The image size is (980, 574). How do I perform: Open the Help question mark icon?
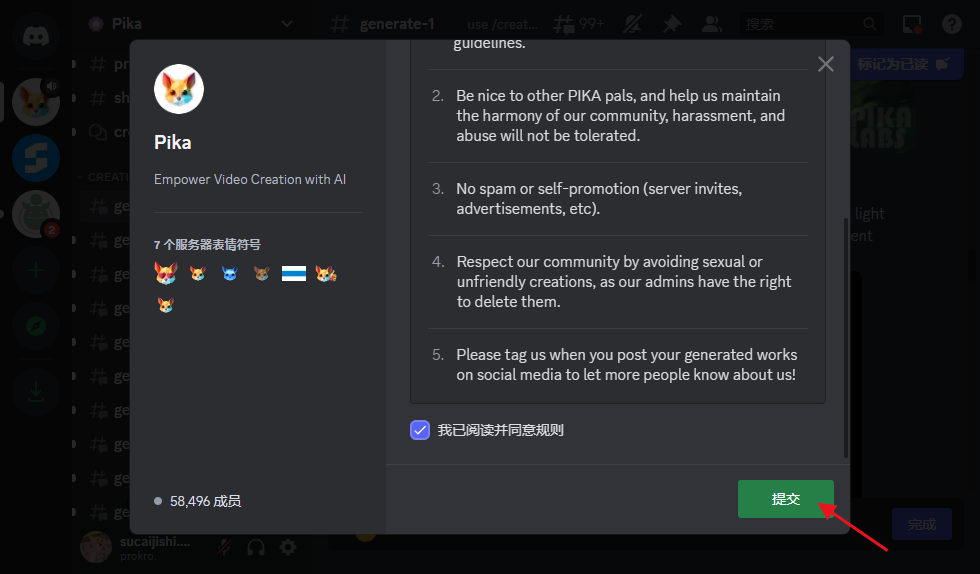coord(951,23)
